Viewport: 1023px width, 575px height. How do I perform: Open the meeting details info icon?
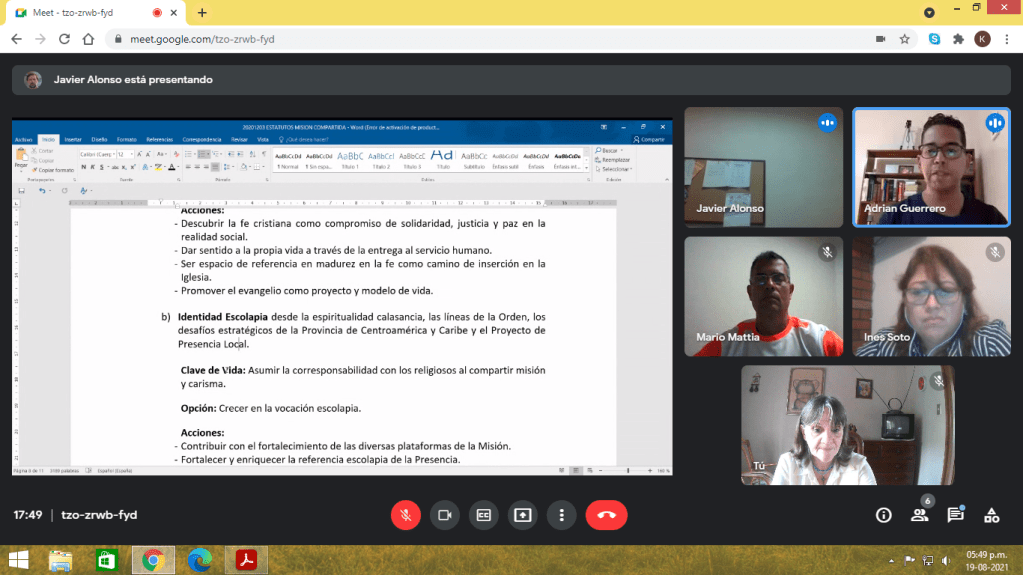pyautogui.click(x=883, y=515)
